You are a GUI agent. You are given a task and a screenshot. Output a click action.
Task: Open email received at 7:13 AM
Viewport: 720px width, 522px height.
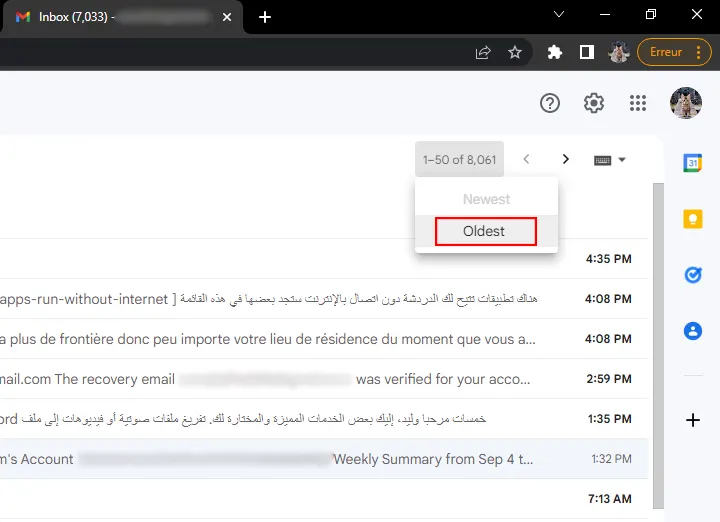[x=324, y=499]
